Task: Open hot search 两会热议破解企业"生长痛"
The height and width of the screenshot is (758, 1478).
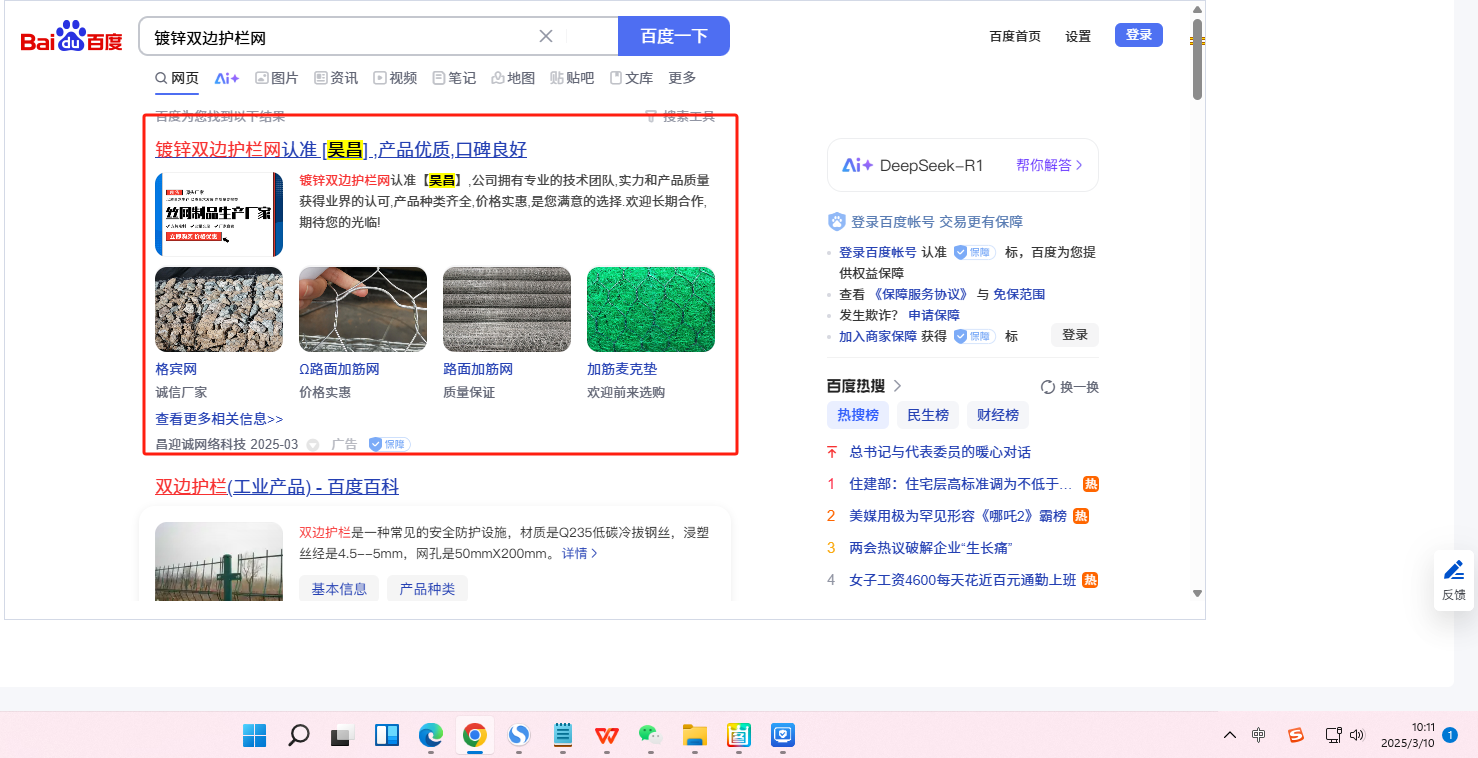Action: pos(931,548)
